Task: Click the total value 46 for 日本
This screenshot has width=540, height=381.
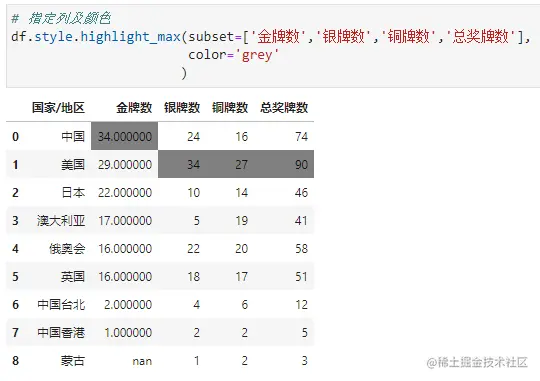Action: (301, 192)
